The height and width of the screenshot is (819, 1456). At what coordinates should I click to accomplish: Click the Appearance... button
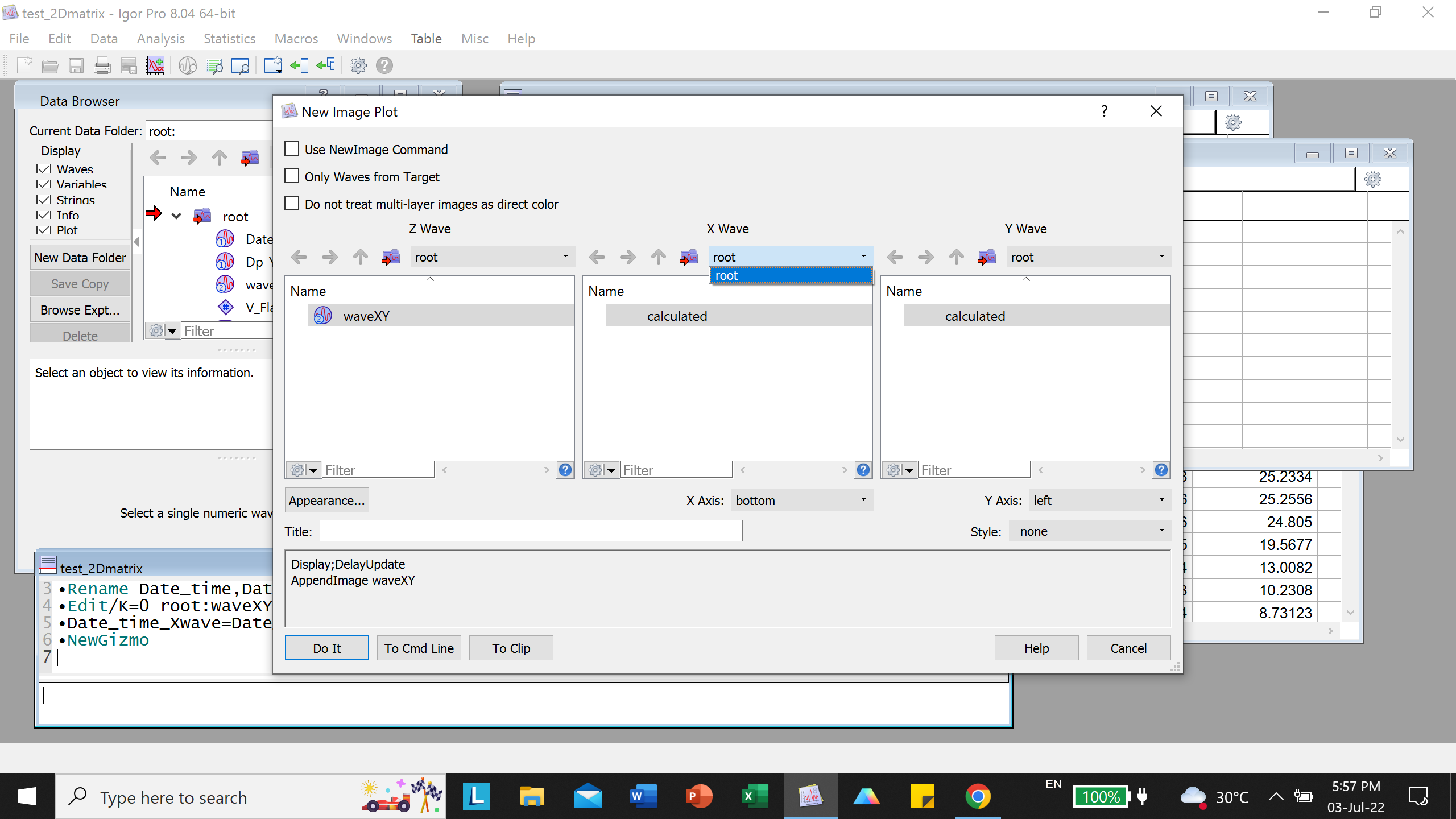pos(326,500)
